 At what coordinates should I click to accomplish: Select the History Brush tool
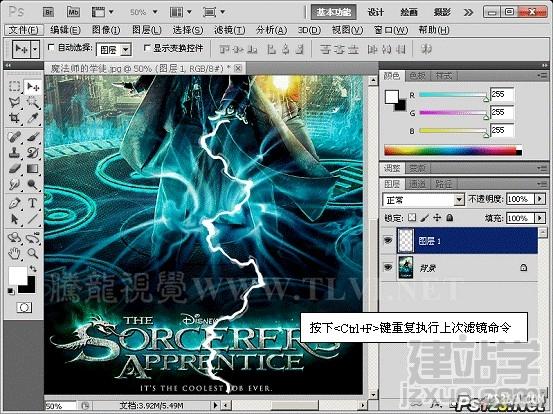[33, 153]
